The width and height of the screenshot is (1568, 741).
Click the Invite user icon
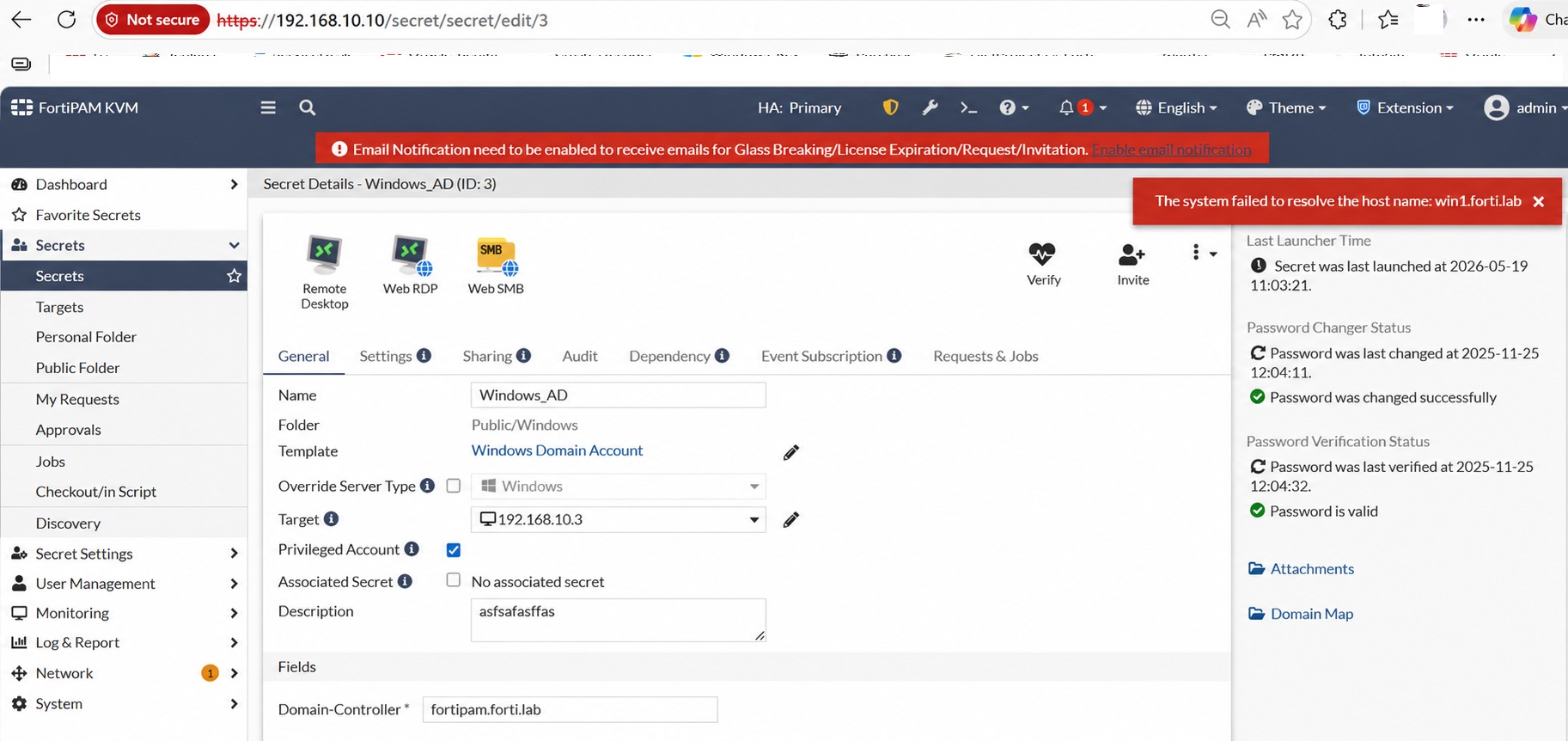pyautogui.click(x=1132, y=254)
